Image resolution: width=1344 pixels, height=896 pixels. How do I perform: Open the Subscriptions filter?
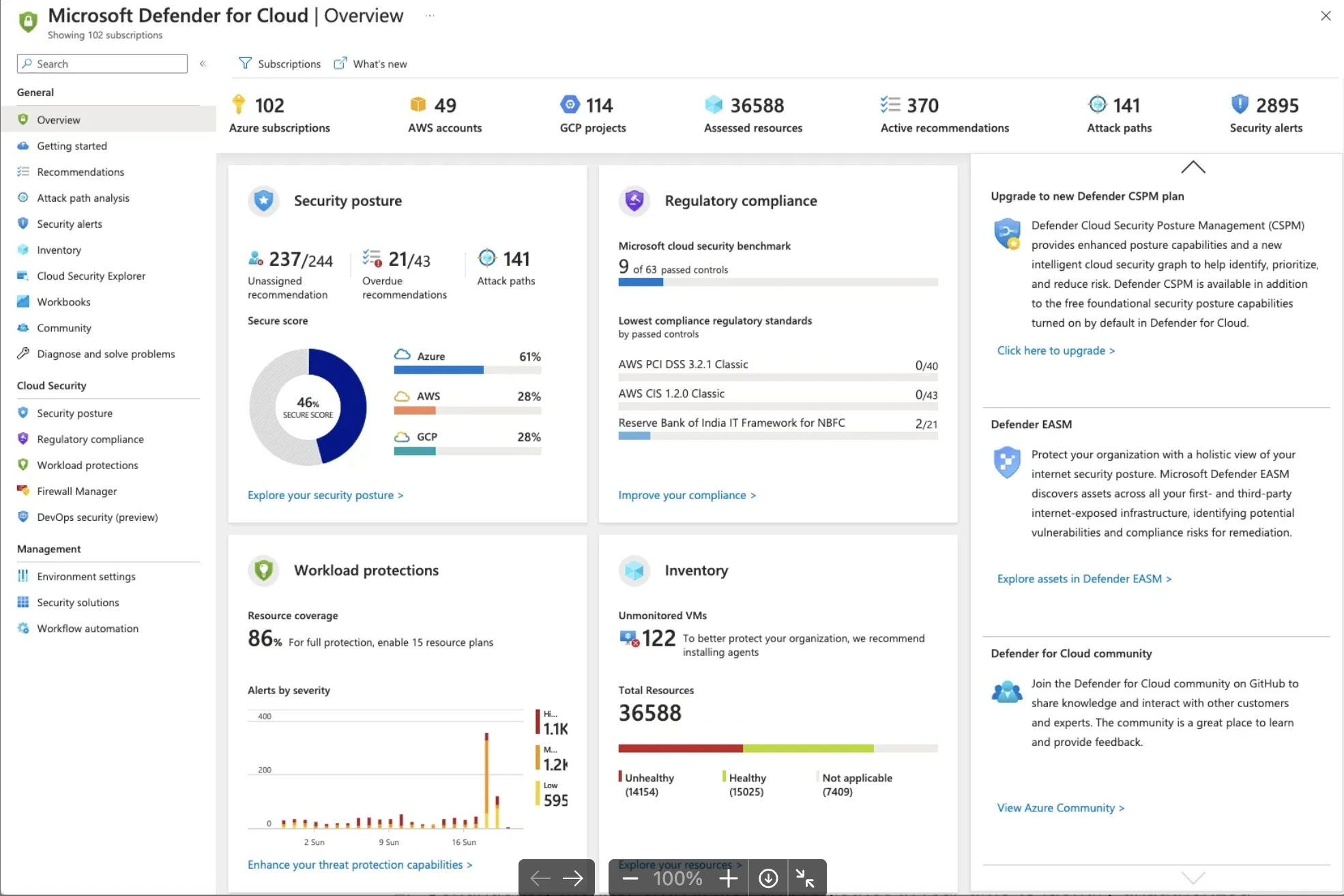pos(280,63)
